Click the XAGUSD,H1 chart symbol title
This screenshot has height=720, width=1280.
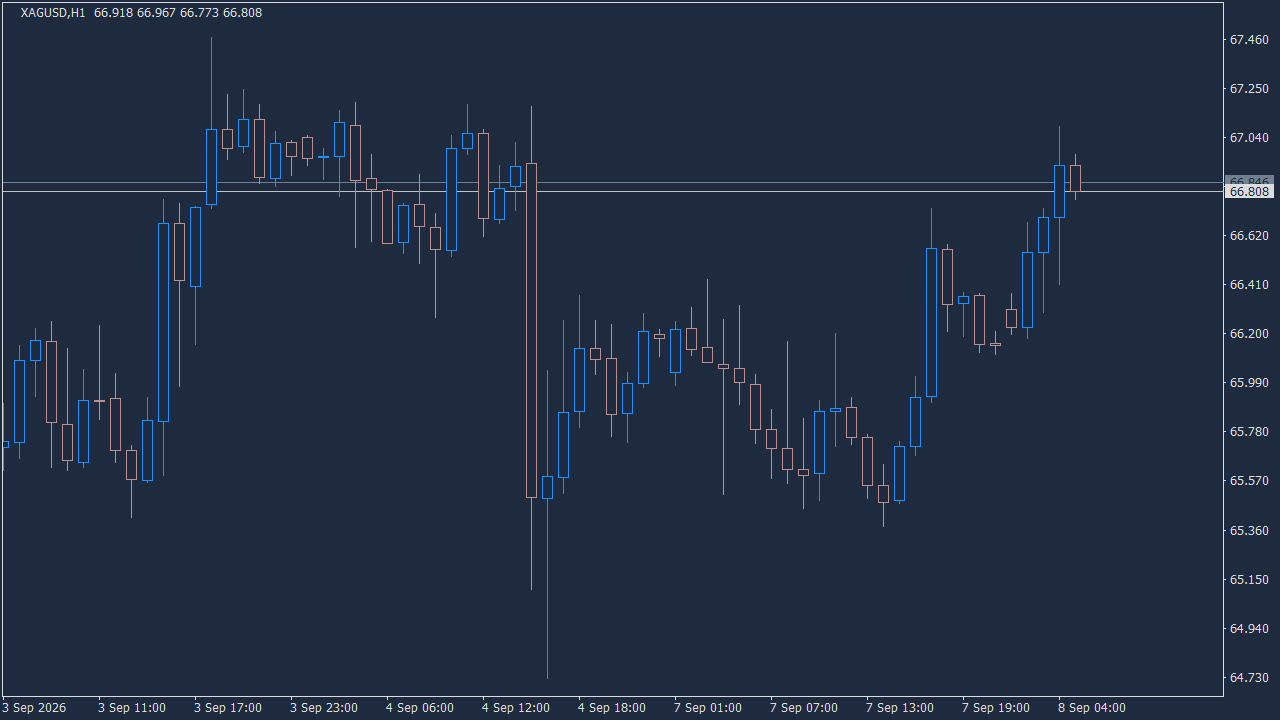tap(52, 13)
